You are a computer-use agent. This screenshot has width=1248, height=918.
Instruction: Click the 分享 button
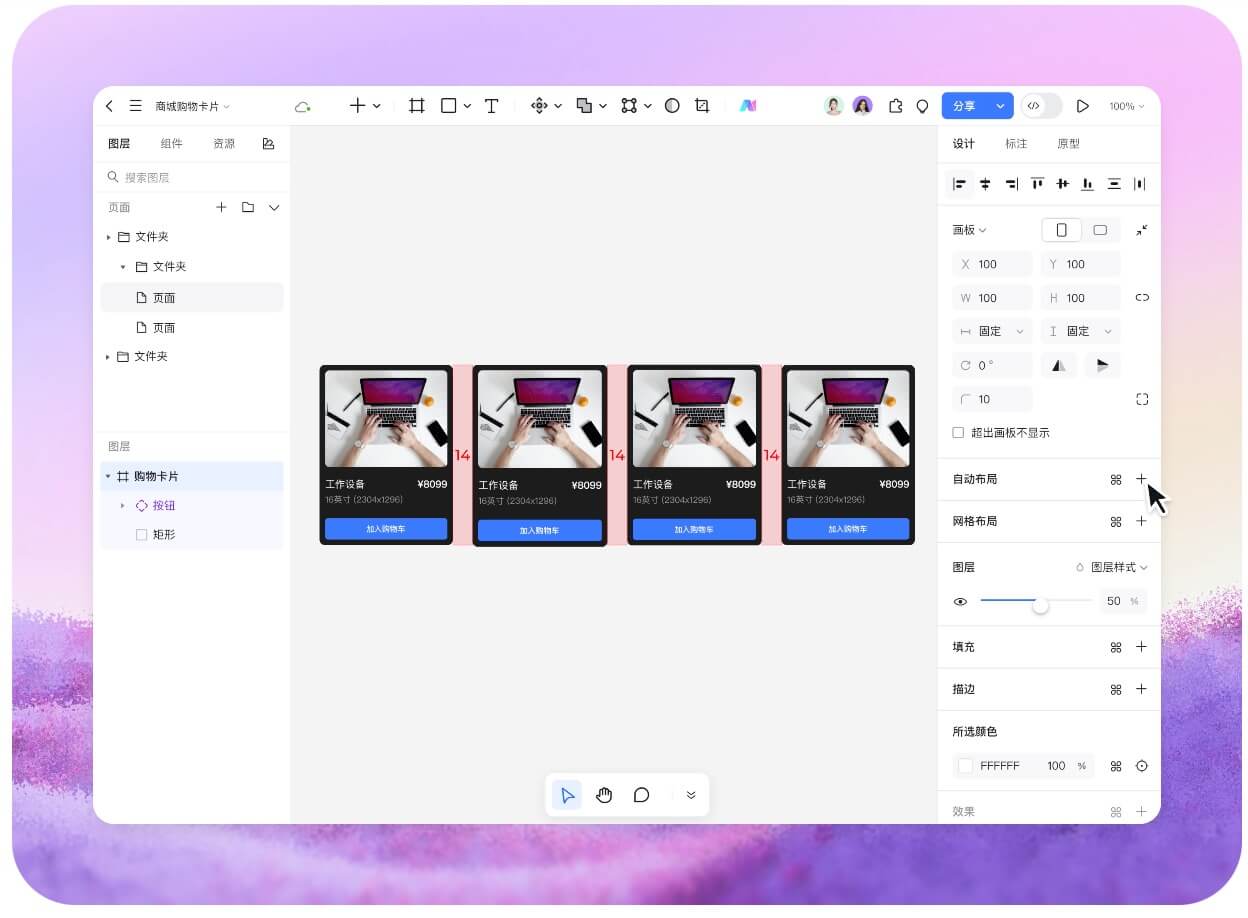[x=964, y=106]
